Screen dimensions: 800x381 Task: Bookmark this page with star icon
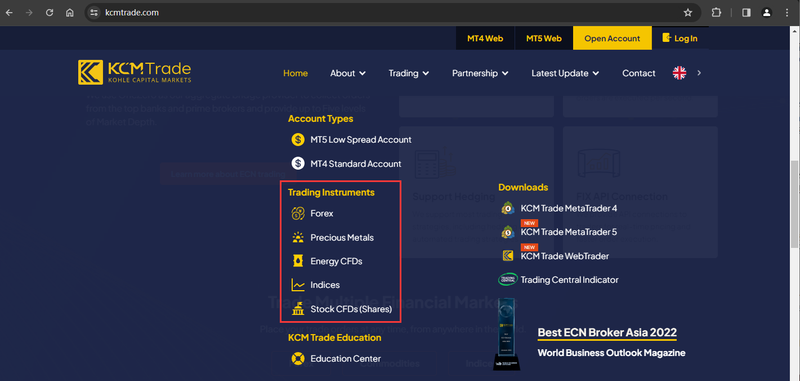[688, 13]
